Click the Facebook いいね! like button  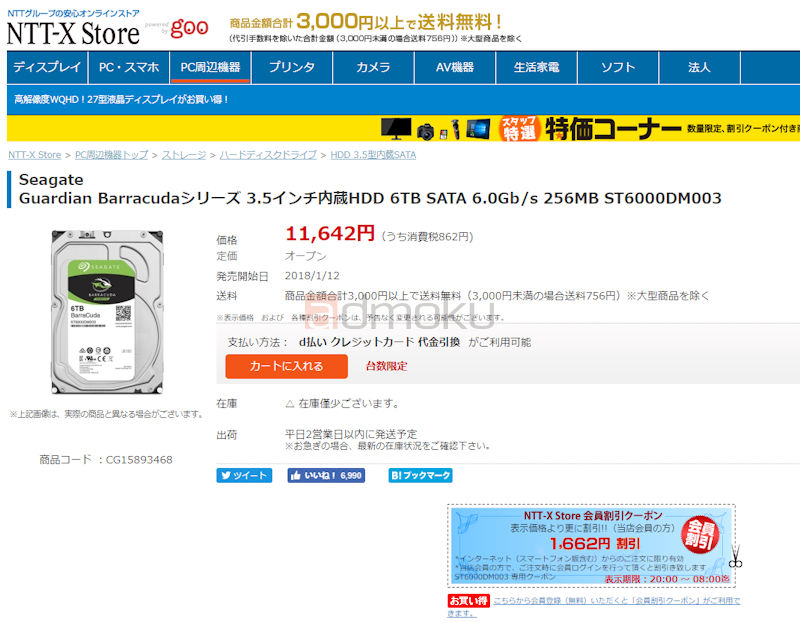tap(326, 476)
